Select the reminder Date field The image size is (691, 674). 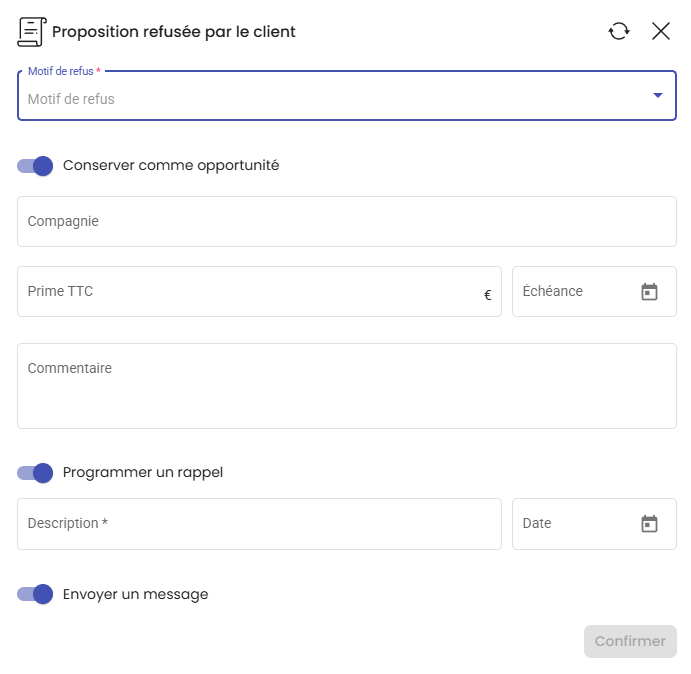pos(594,524)
